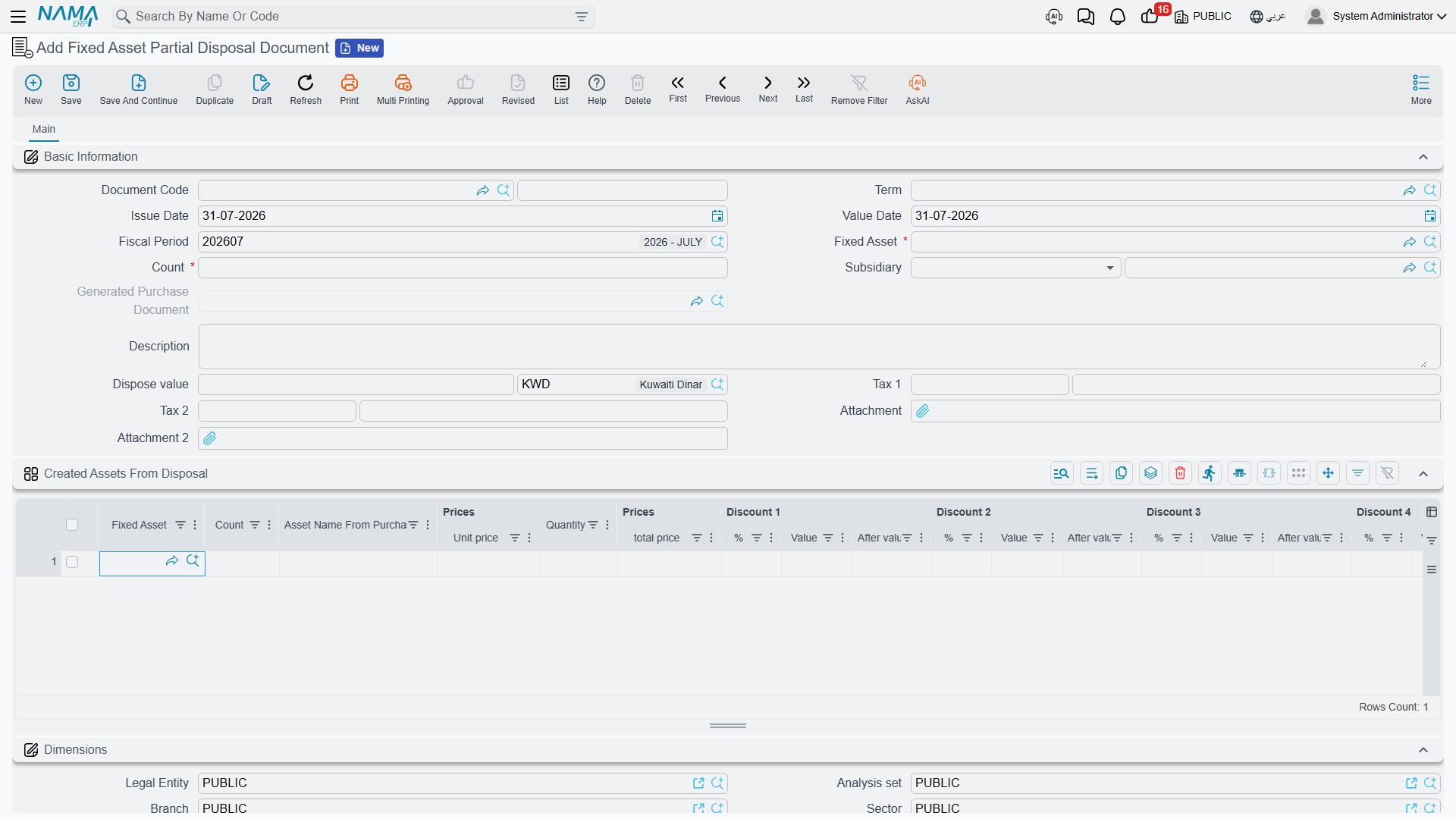Delete the document
This screenshot has width=1456, height=819.
638,89
